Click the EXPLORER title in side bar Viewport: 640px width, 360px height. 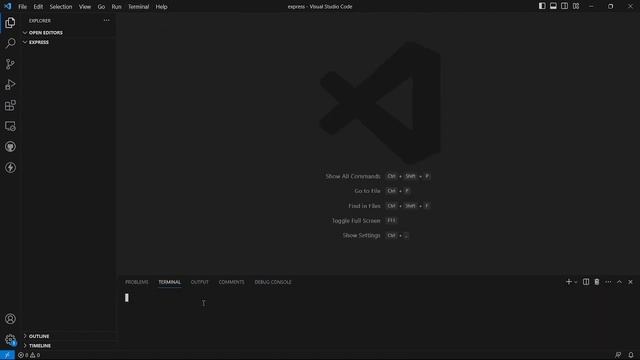tap(40, 20)
